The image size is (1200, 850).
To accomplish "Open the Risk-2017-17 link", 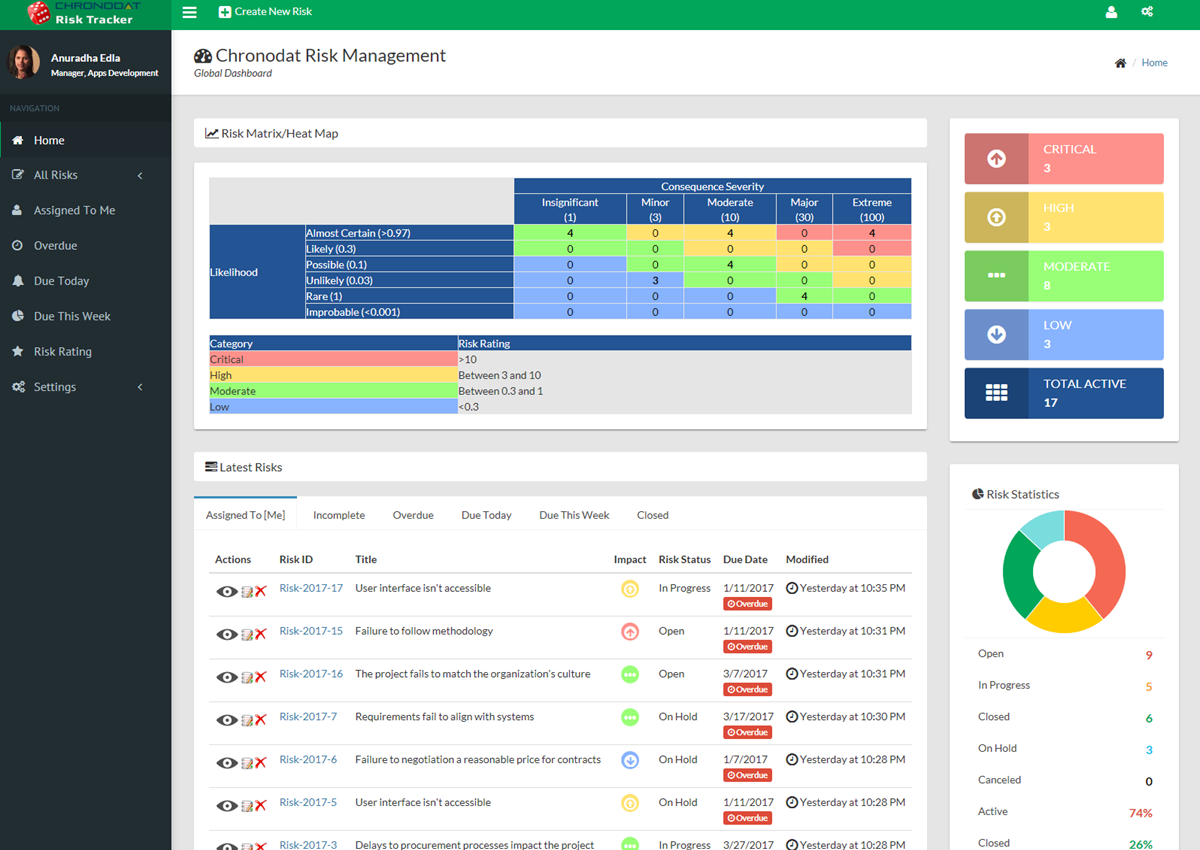I will click(311, 588).
